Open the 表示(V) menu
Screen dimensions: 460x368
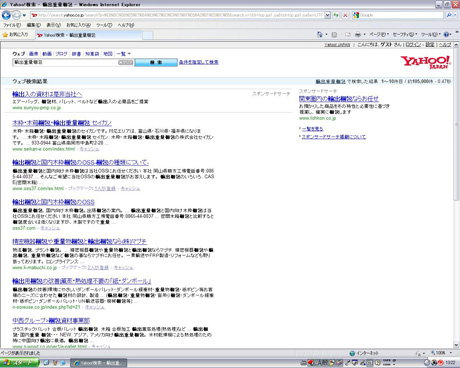pyautogui.click(x=53, y=25)
